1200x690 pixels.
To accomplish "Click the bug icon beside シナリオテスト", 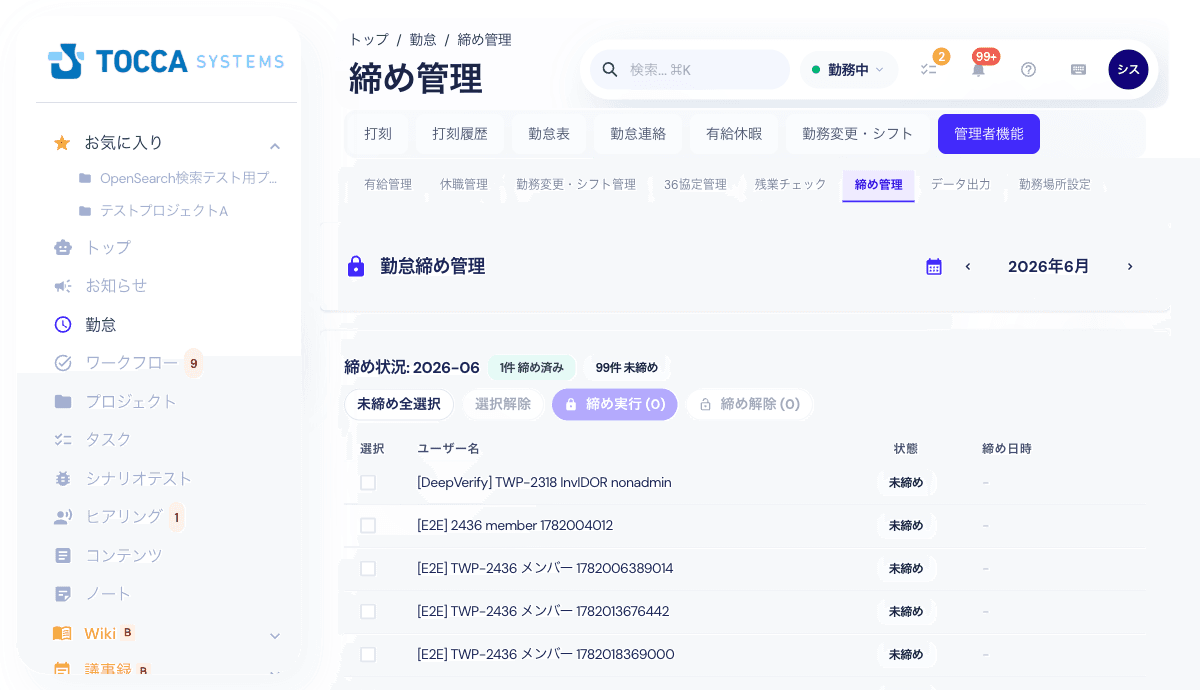I will pos(63,478).
